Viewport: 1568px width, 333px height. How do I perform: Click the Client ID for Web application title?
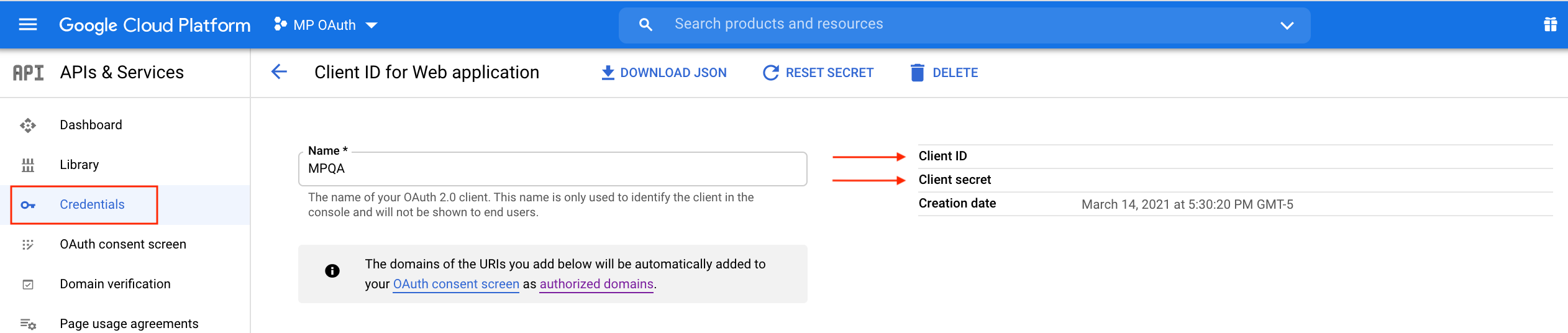coord(427,73)
